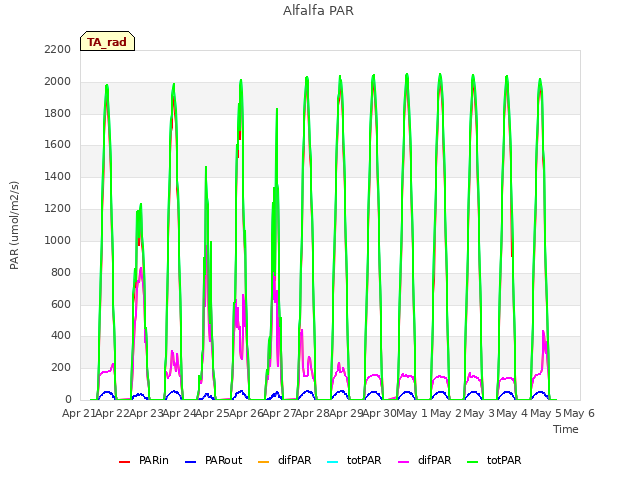Viewport: 640px width, 480px height.
Task: Click the green totPAR legend swatch
Action: point(472,462)
